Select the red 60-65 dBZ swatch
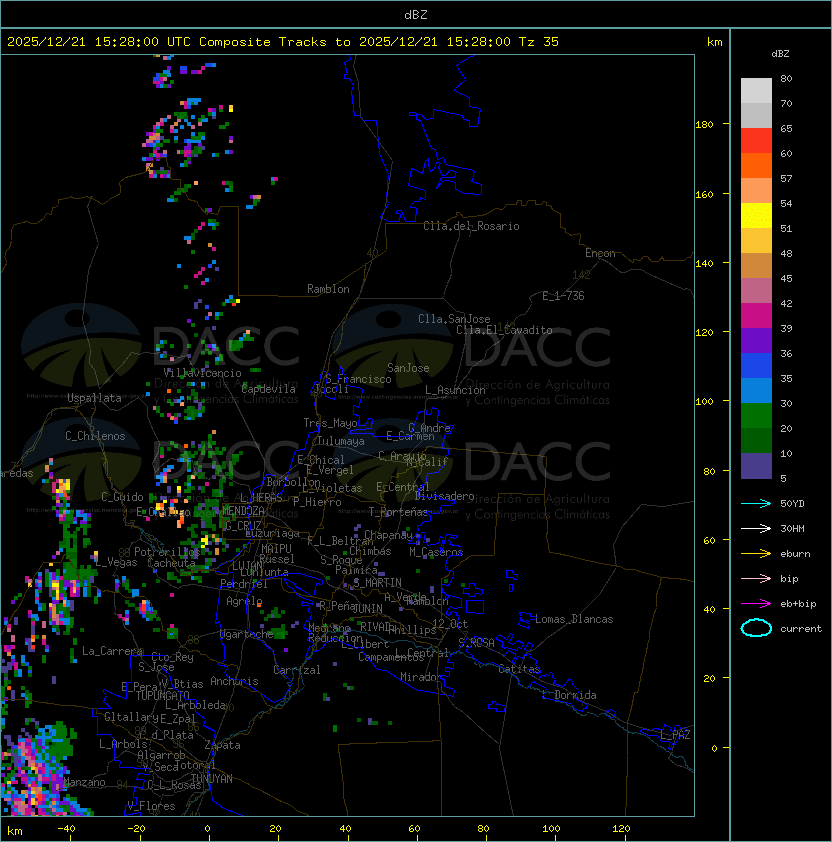Image resolution: width=832 pixels, height=842 pixels. click(756, 141)
